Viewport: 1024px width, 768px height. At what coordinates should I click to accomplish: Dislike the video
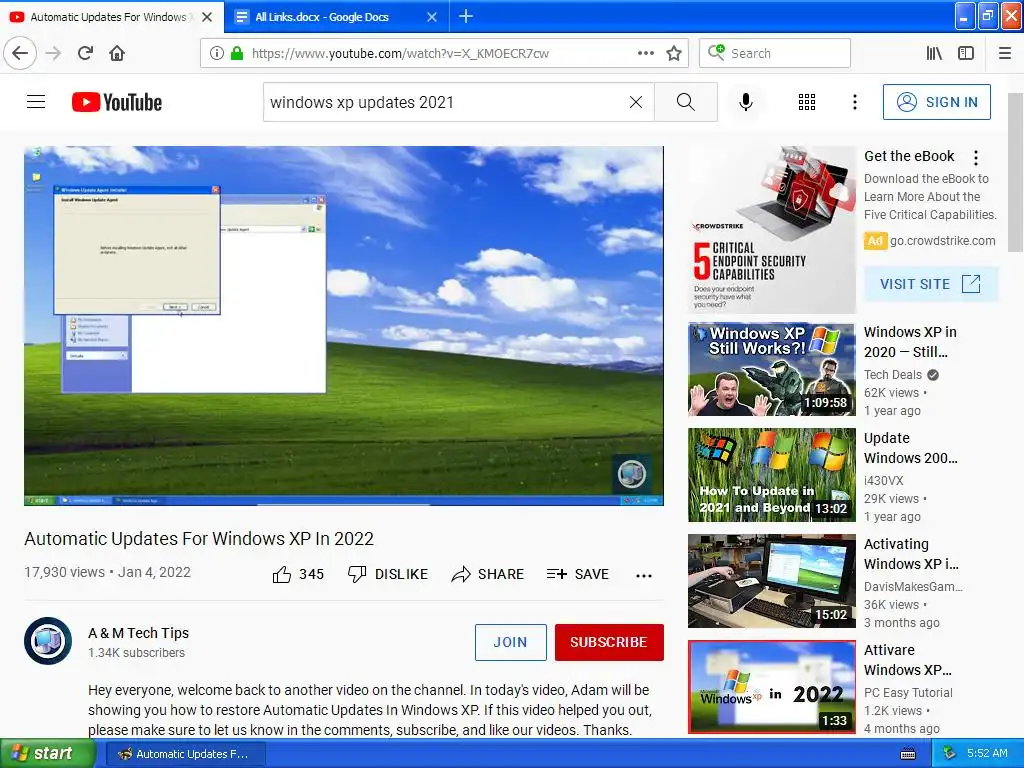[388, 574]
